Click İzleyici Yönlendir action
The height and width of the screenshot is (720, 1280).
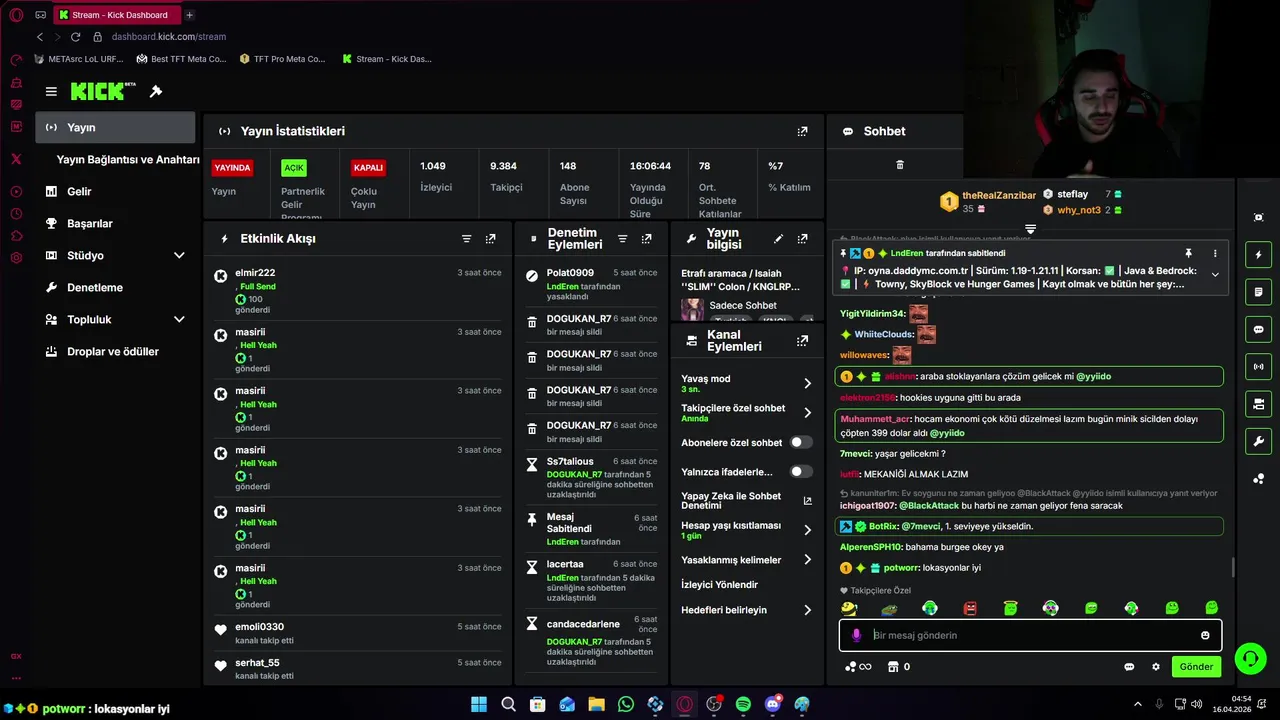(x=719, y=585)
